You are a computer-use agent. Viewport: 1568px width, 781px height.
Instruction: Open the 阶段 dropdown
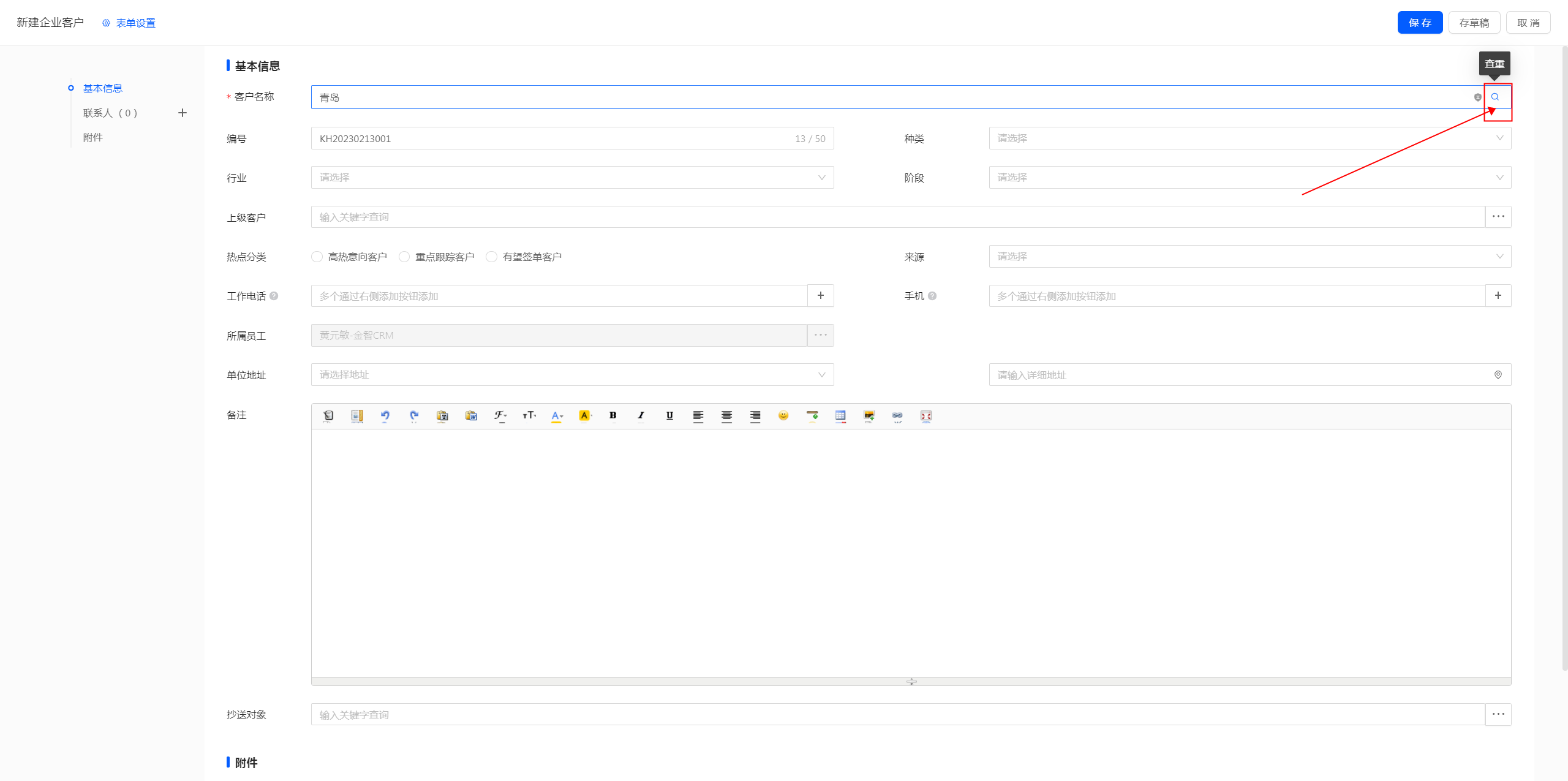point(1250,178)
